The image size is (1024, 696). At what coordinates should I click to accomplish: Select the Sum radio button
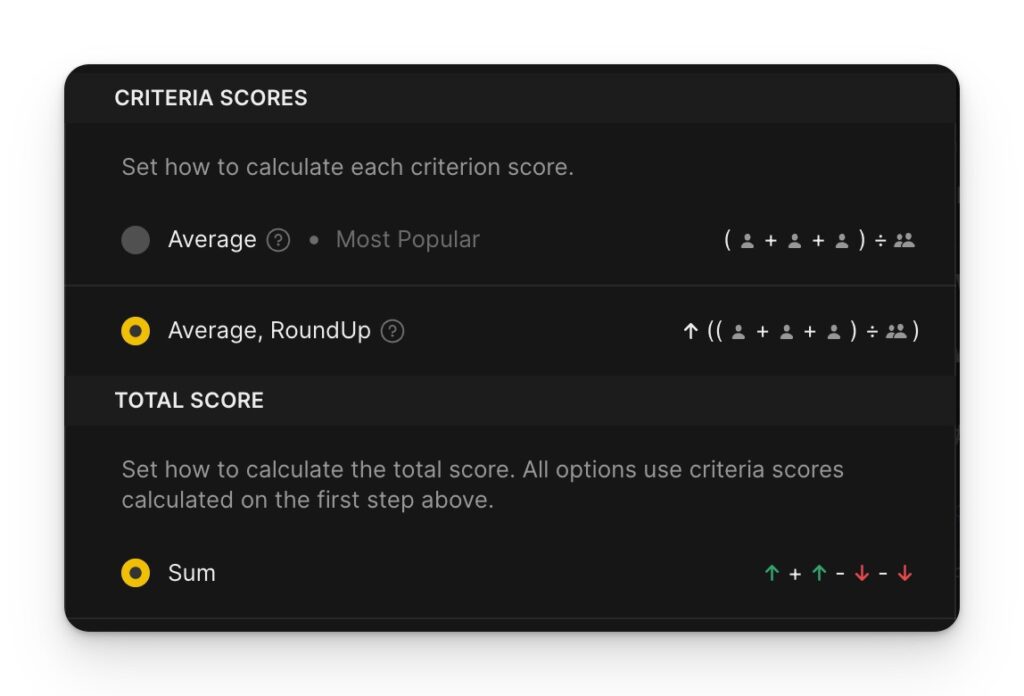click(135, 573)
